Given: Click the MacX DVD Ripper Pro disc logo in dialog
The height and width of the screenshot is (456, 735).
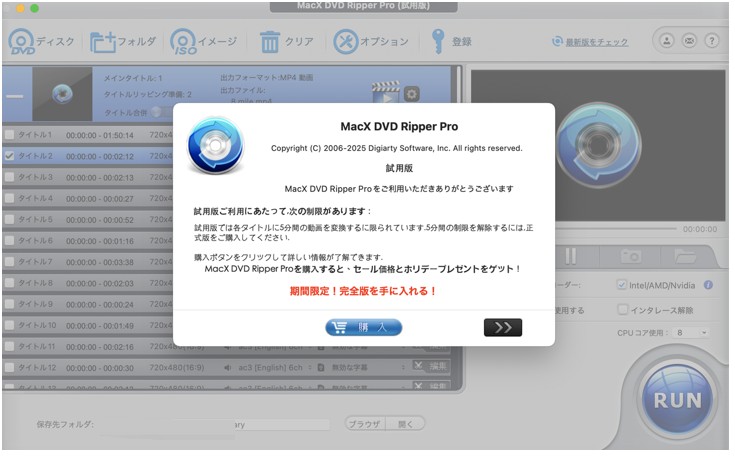Looking at the screenshot, I should [215, 145].
